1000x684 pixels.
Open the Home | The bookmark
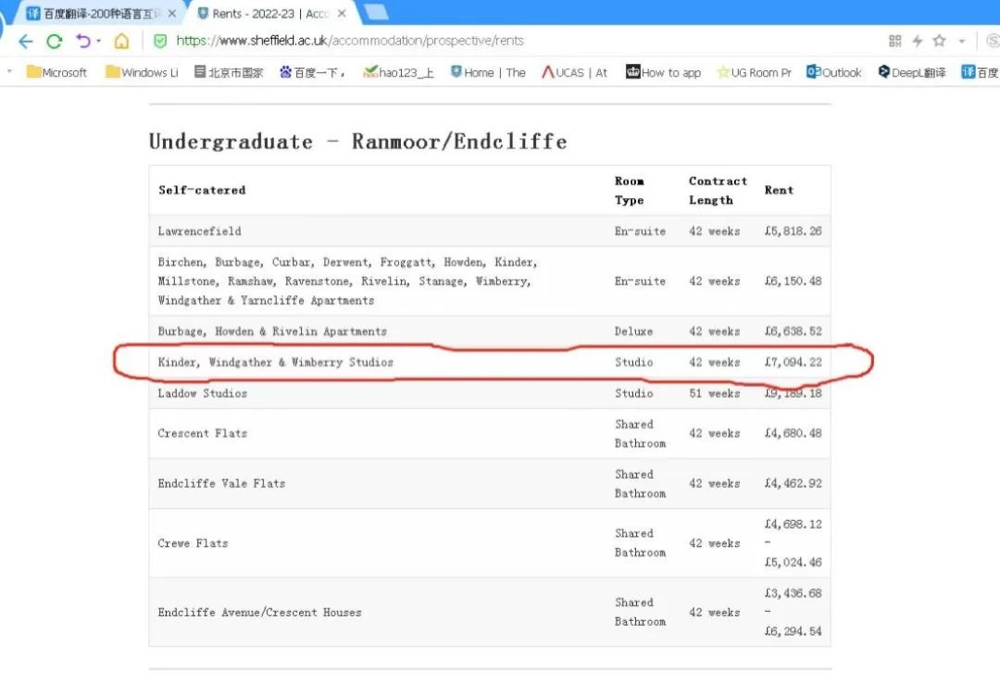tap(488, 73)
